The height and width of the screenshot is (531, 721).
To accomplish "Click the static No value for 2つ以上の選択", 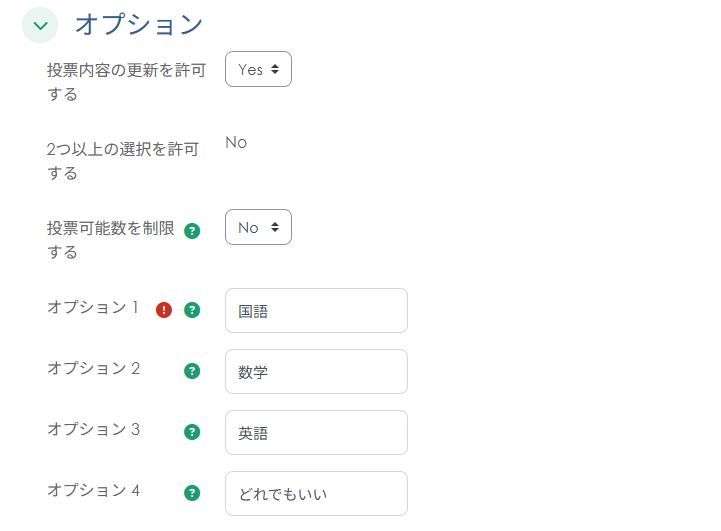I will tap(236, 143).
